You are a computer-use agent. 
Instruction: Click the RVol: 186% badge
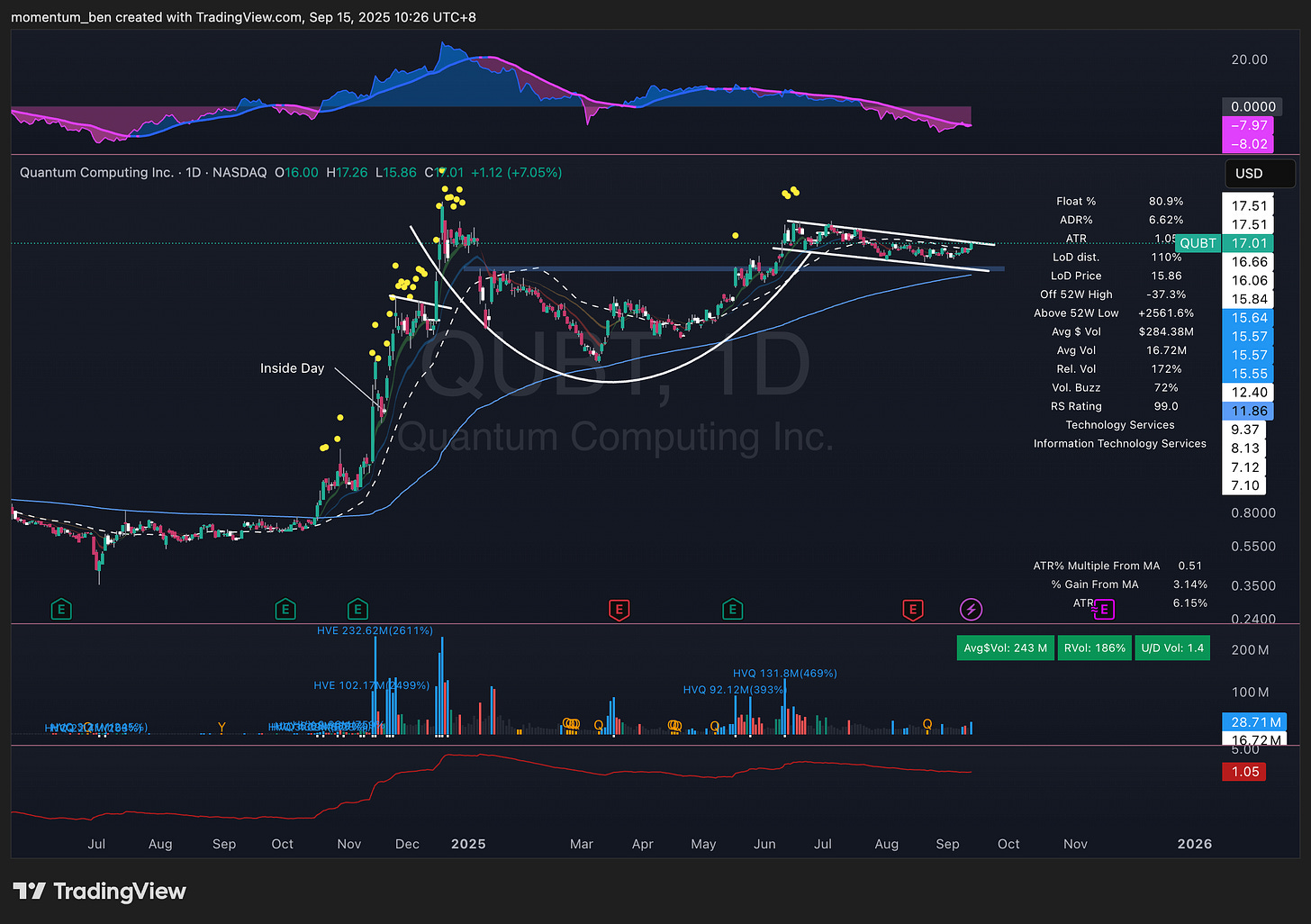pyautogui.click(x=1095, y=648)
